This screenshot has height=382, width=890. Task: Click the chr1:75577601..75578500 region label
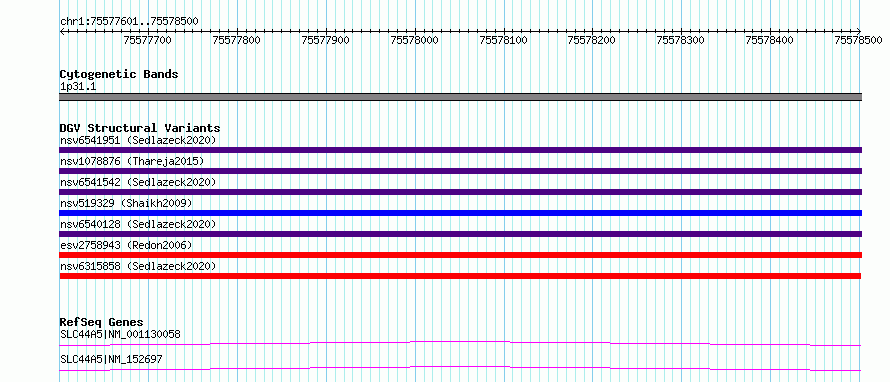tap(129, 21)
